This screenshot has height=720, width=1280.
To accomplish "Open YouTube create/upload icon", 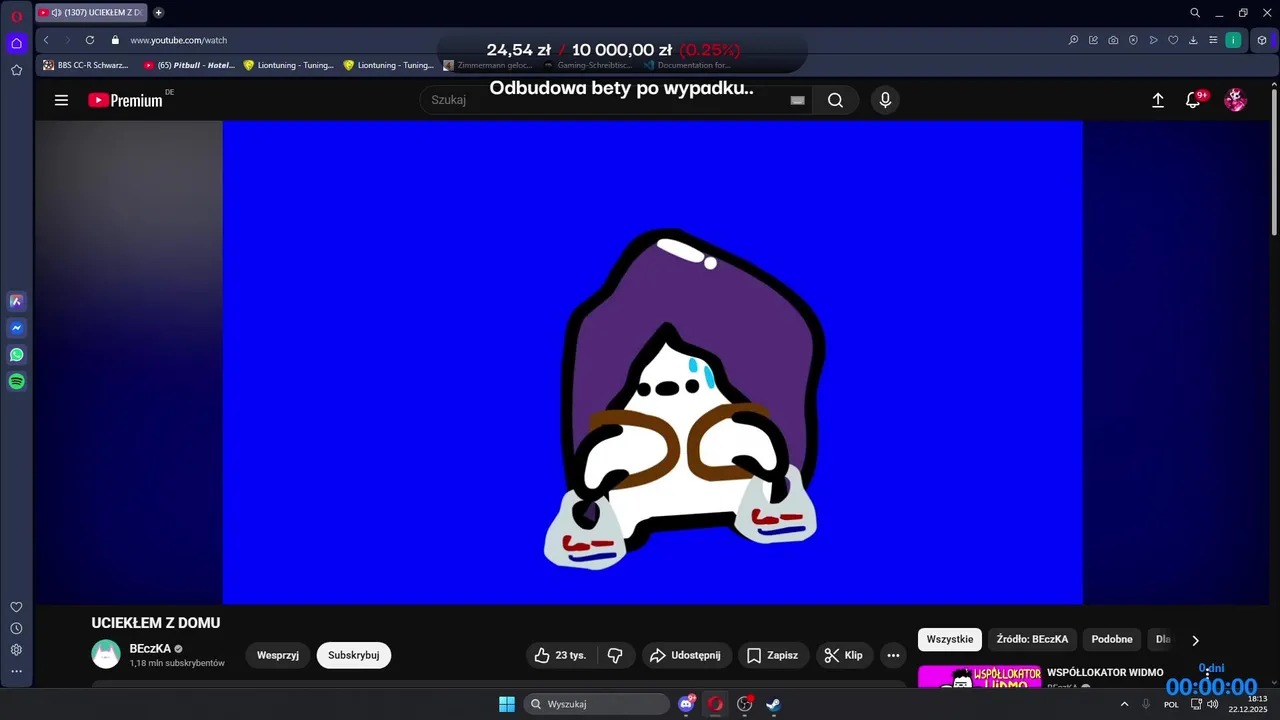I will tap(1158, 100).
